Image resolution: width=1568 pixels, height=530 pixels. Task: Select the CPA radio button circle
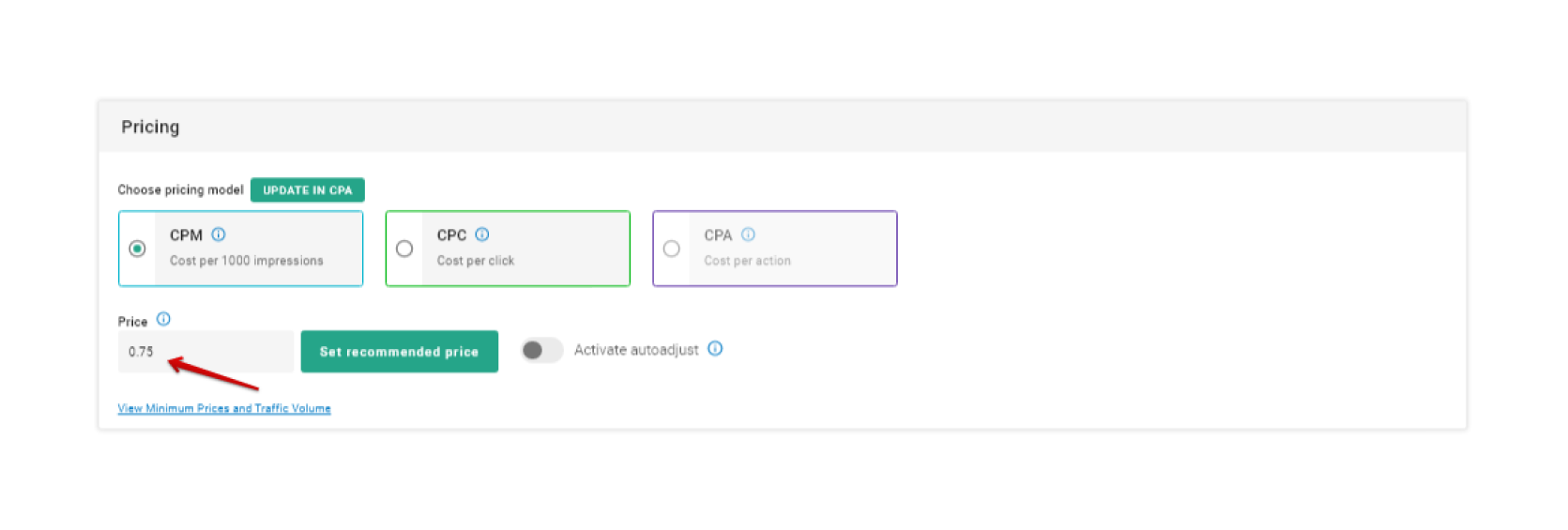pyautogui.click(x=671, y=249)
